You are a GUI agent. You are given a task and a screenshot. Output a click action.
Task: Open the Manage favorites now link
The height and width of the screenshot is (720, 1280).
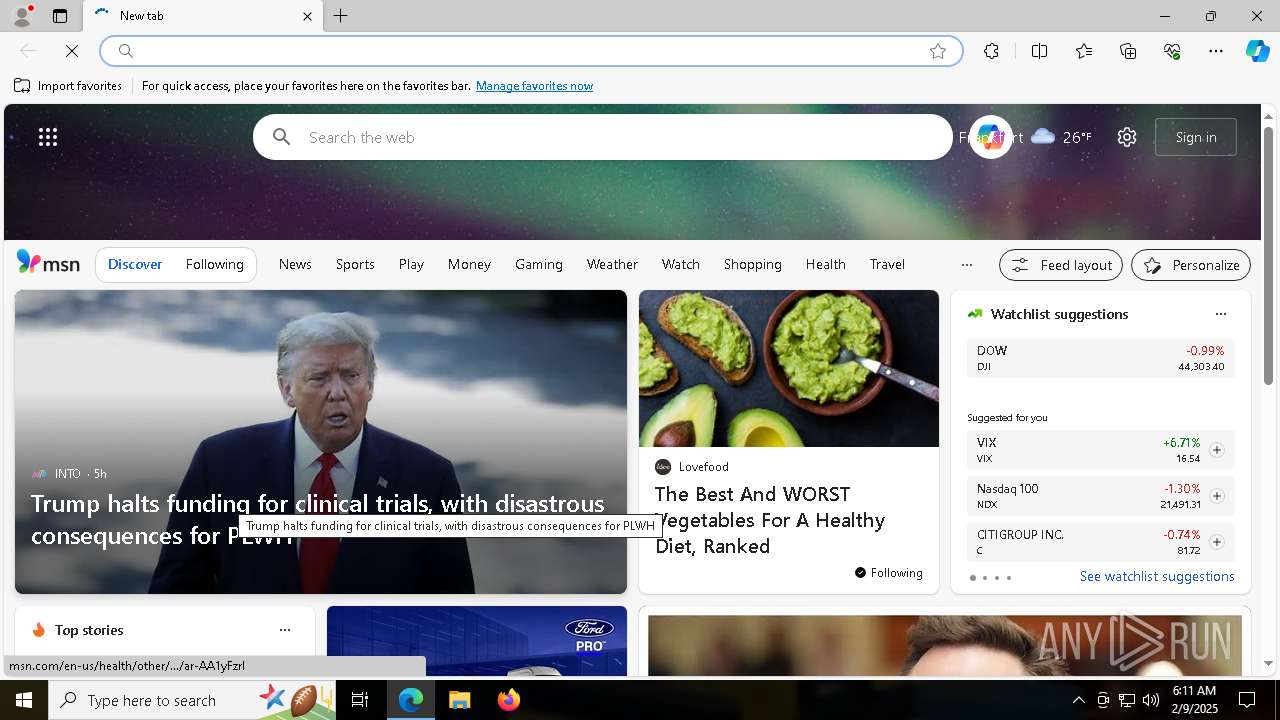click(534, 86)
